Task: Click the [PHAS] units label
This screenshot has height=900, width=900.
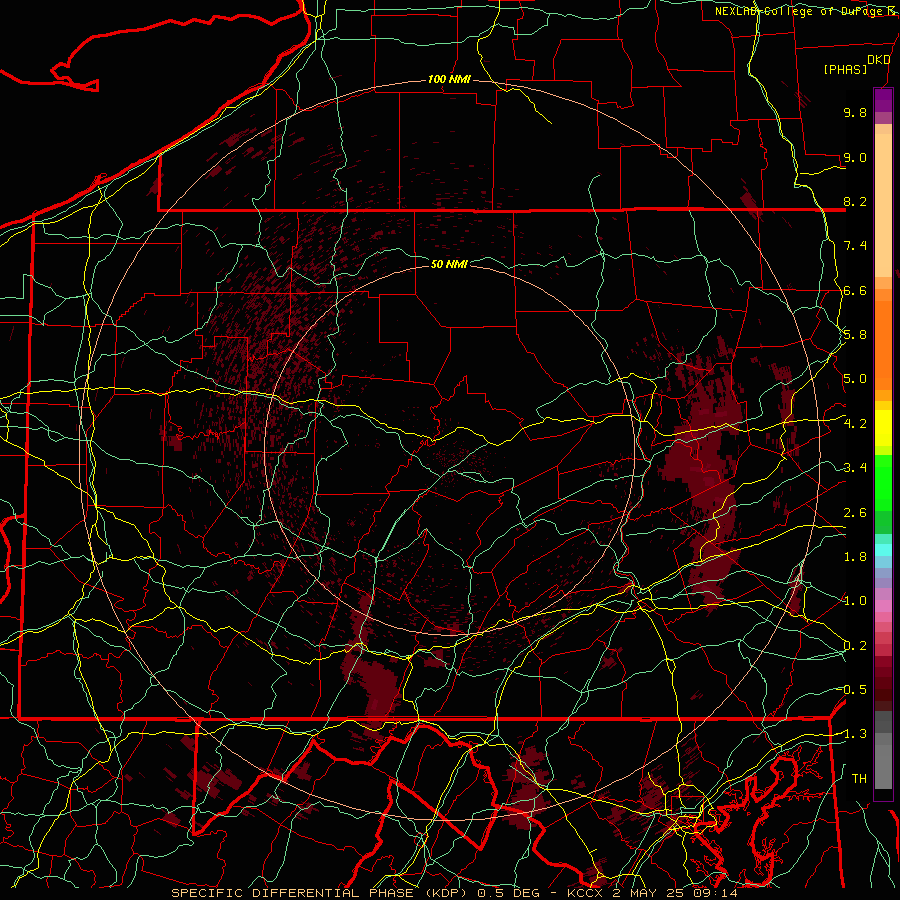Action: [x=845, y=70]
